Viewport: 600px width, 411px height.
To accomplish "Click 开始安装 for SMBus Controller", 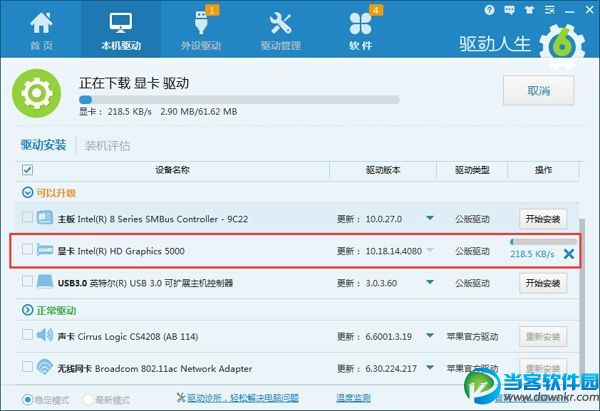I will pos(543,219).
